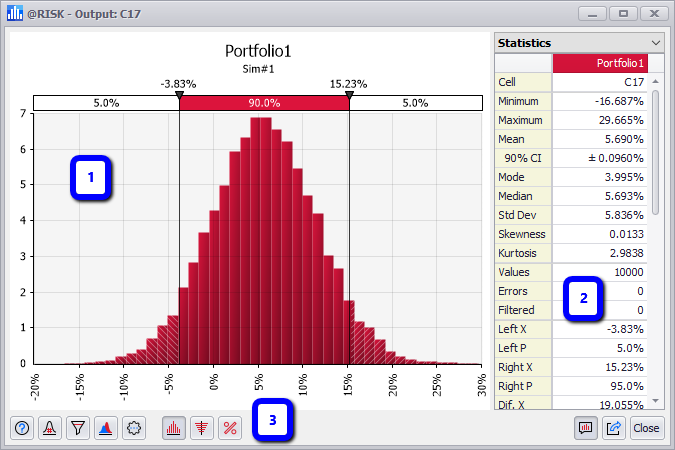675x450 pixels.
Task: Click the Close button
Action: (646, 428)
